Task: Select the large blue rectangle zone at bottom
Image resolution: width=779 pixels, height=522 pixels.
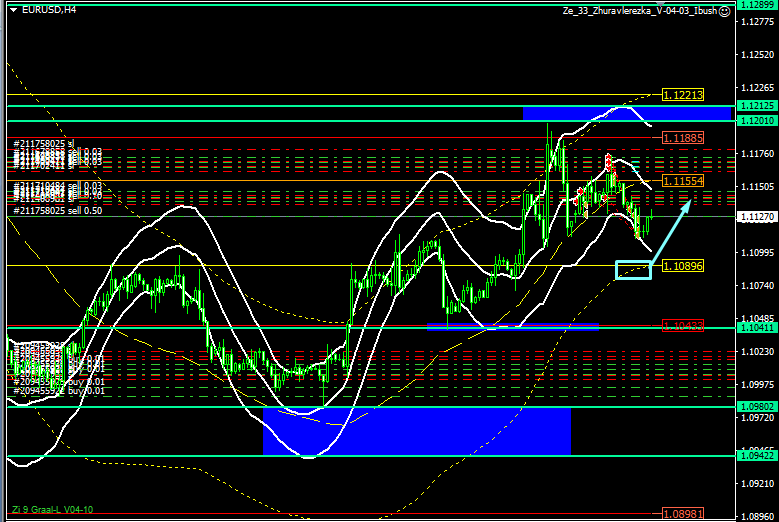Action: [417, 431]
